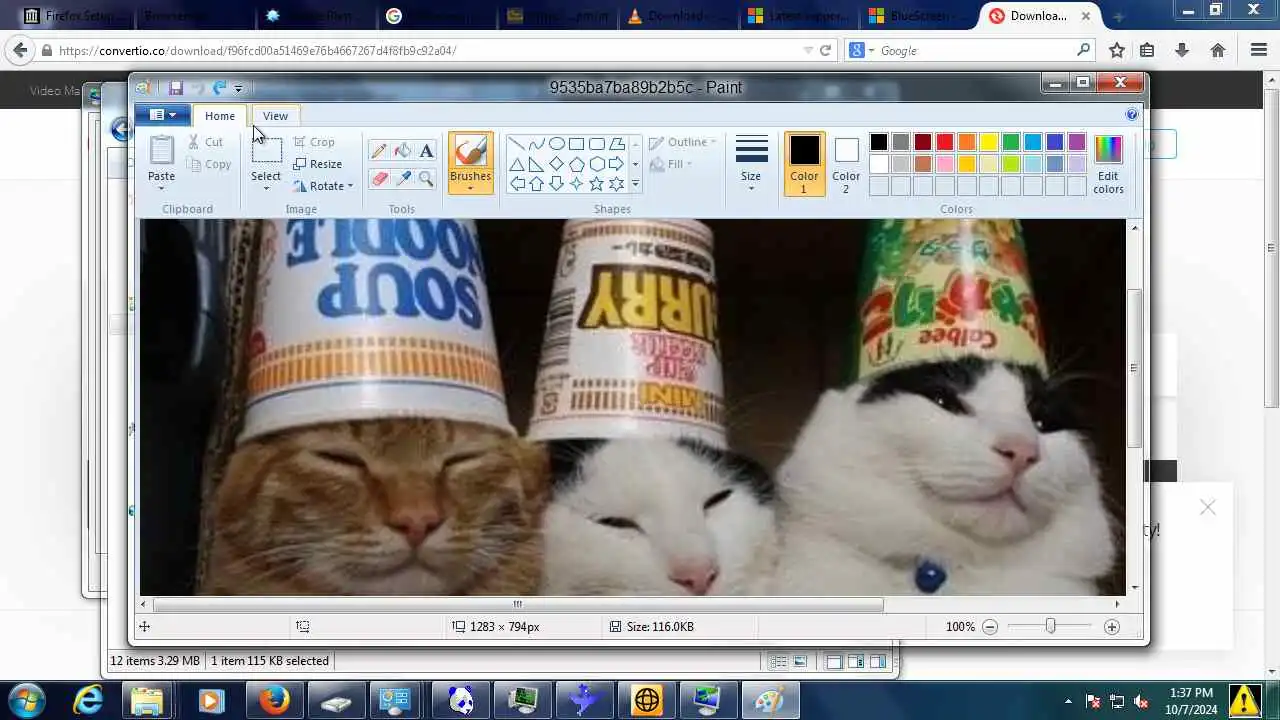Pick the yellow color swatch
Image resolution: width=1280 pixels, height=720 pixels.
[989, 142]
